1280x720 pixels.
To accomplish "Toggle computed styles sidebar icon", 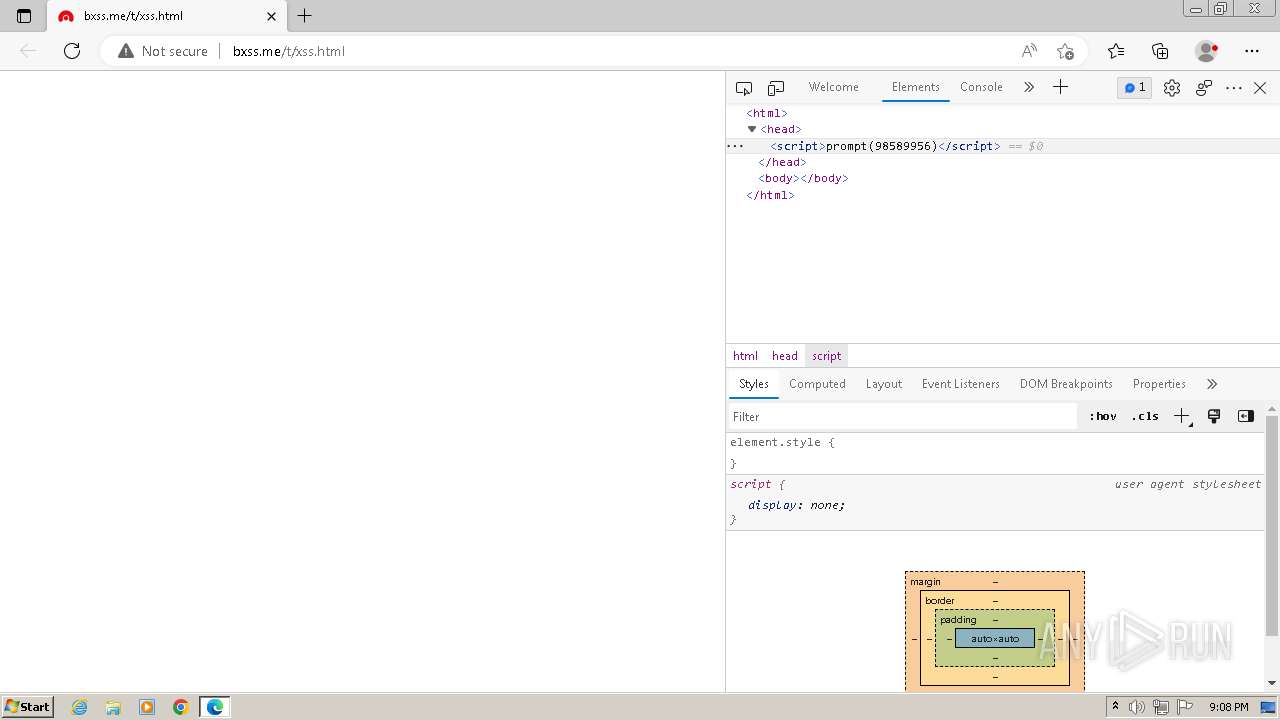I will [x=1246, y=416].
